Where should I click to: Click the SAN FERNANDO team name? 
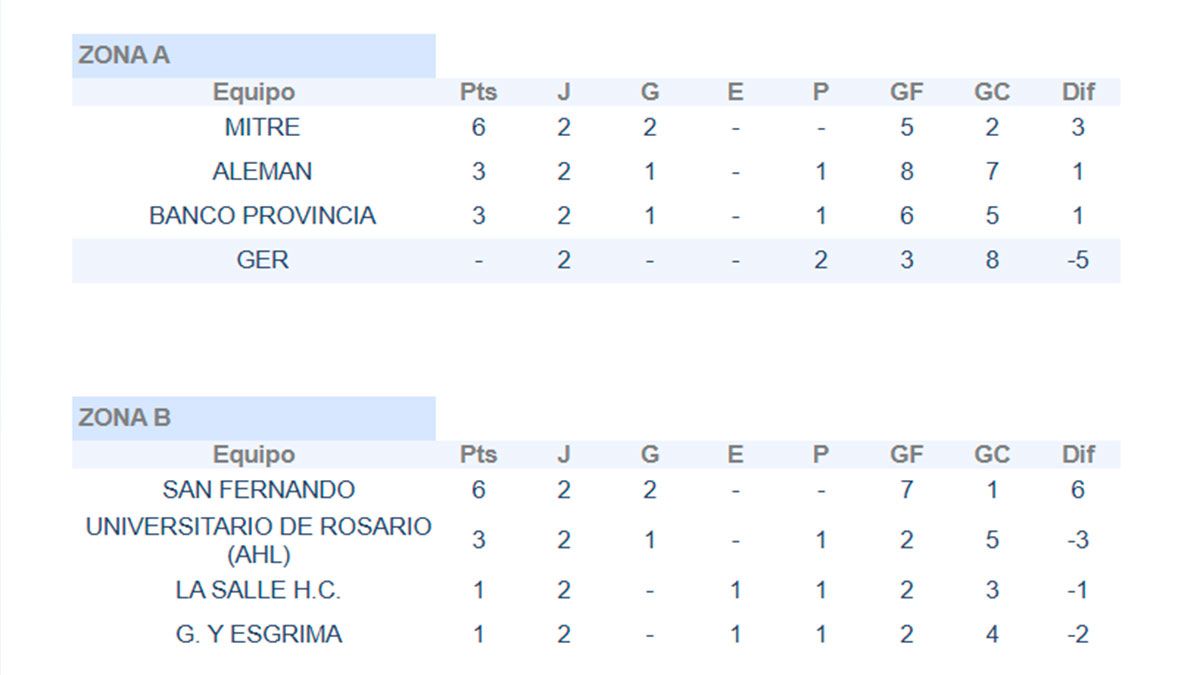(258, 490)
